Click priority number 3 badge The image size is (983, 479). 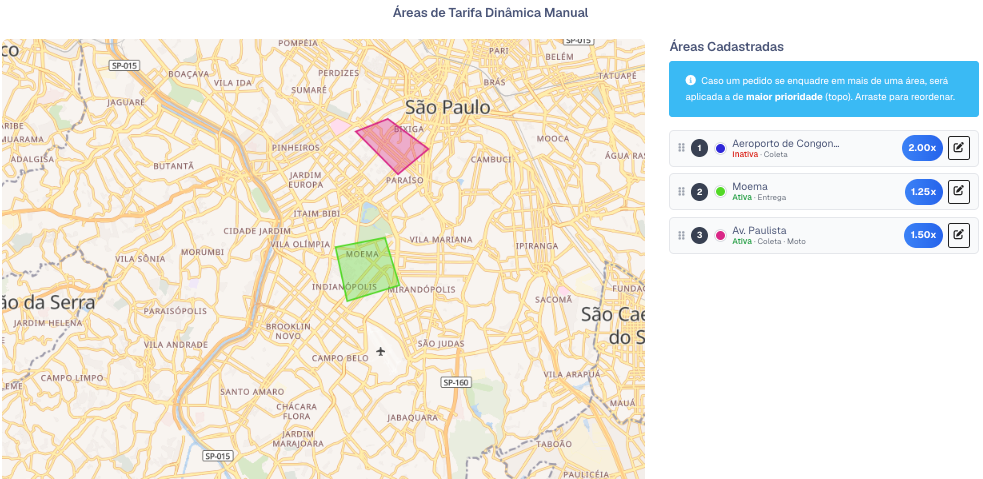pyautogui.click(x=700, y=236)
